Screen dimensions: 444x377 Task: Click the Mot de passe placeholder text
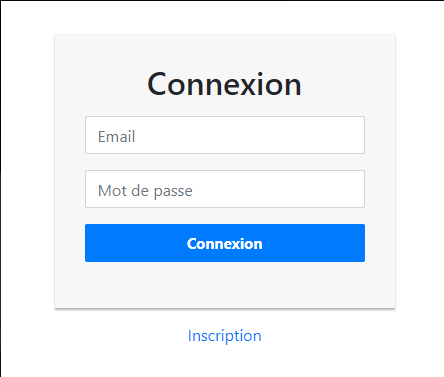145,191
